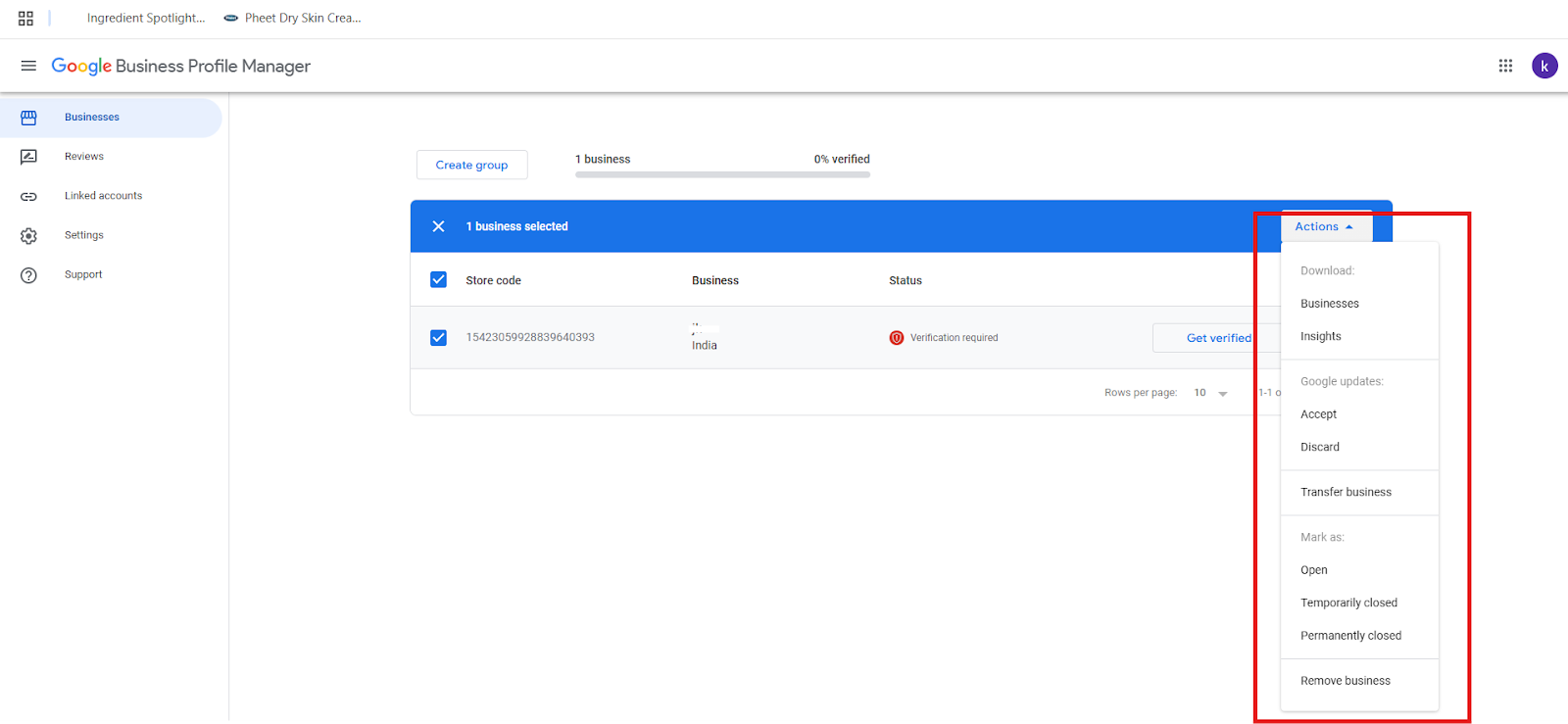Click the Pheet Dry Skin Cream tab icon
Screen dimensions: 1568x724
(231, 18)
